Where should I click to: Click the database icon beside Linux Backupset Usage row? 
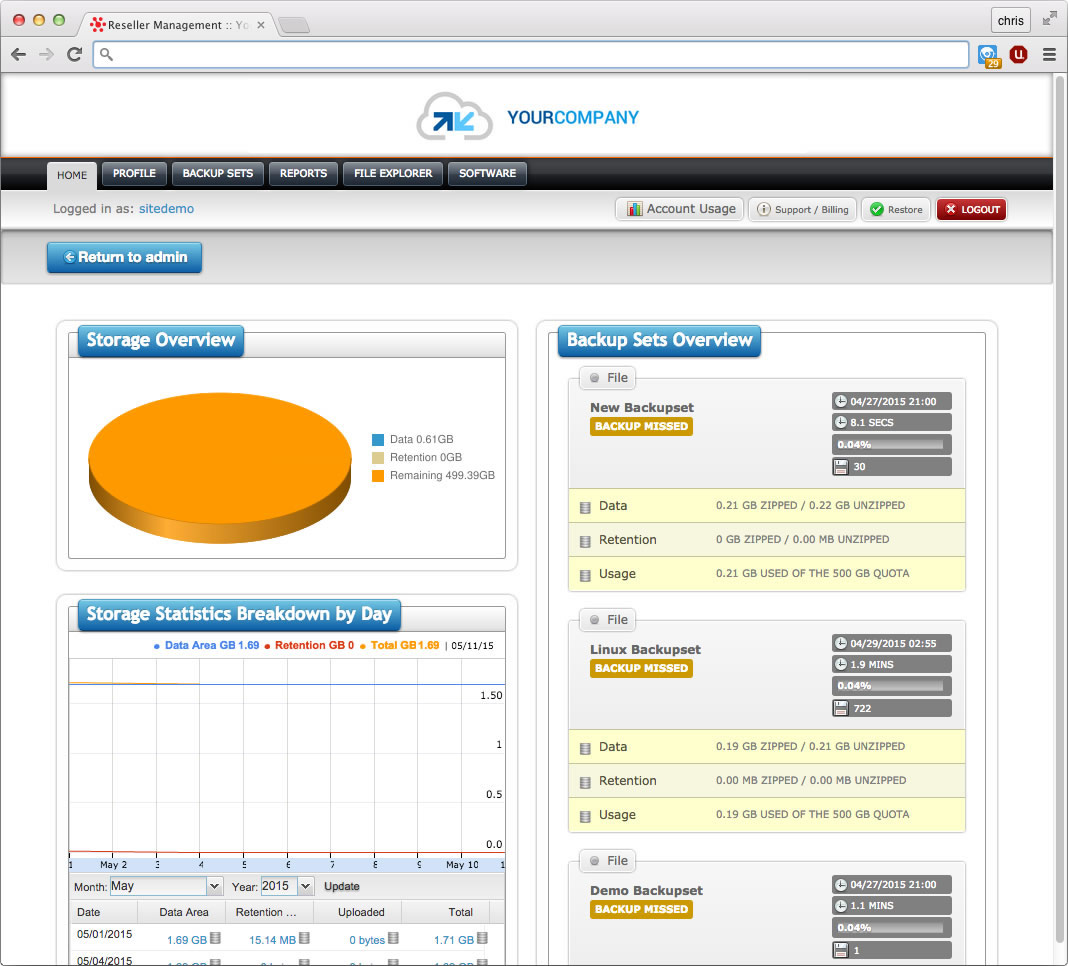tap(584, 816)
